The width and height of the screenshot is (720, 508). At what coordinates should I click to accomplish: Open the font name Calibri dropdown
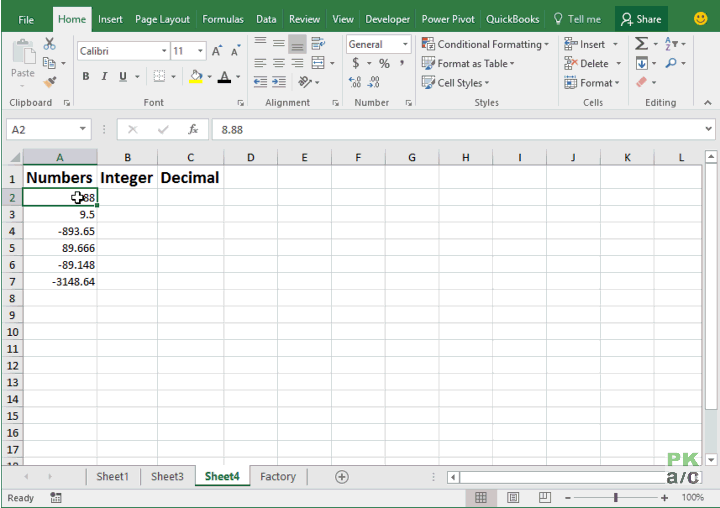[164, 51]
